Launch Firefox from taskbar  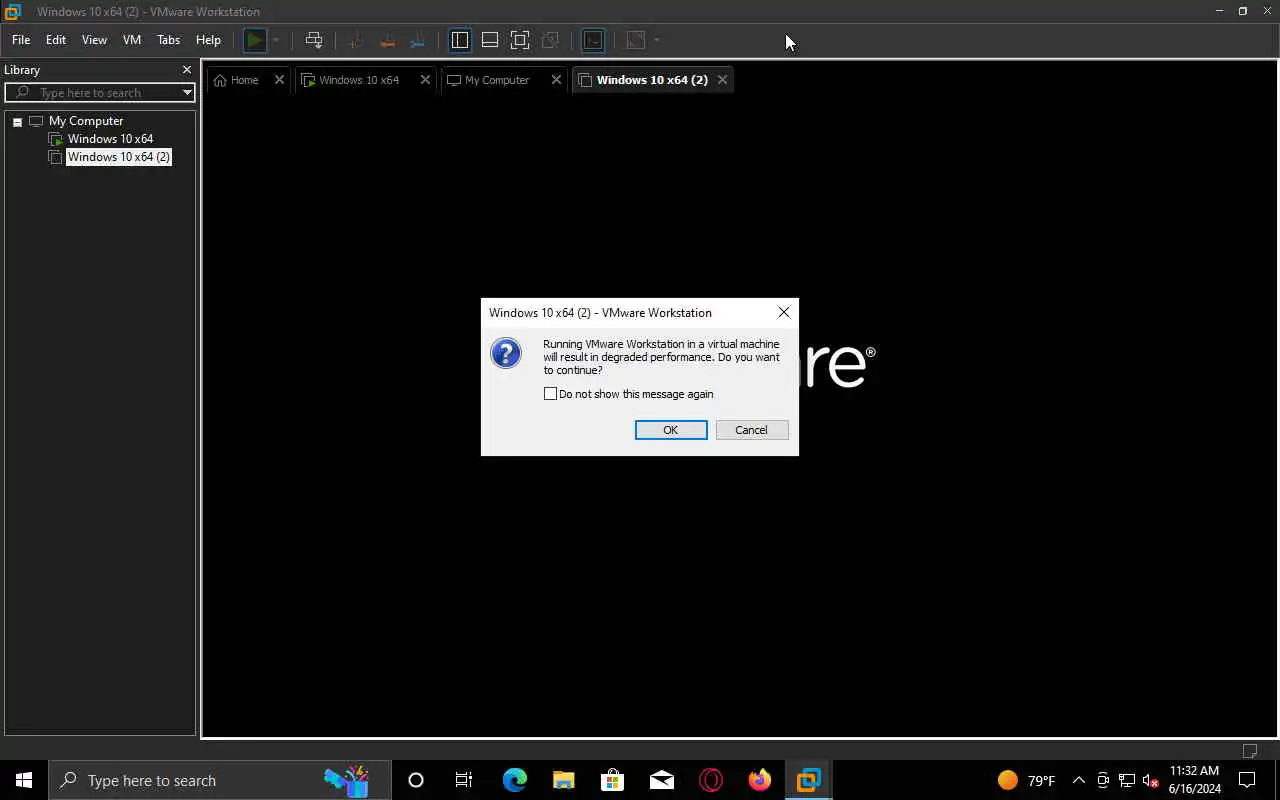pos(760,780)
